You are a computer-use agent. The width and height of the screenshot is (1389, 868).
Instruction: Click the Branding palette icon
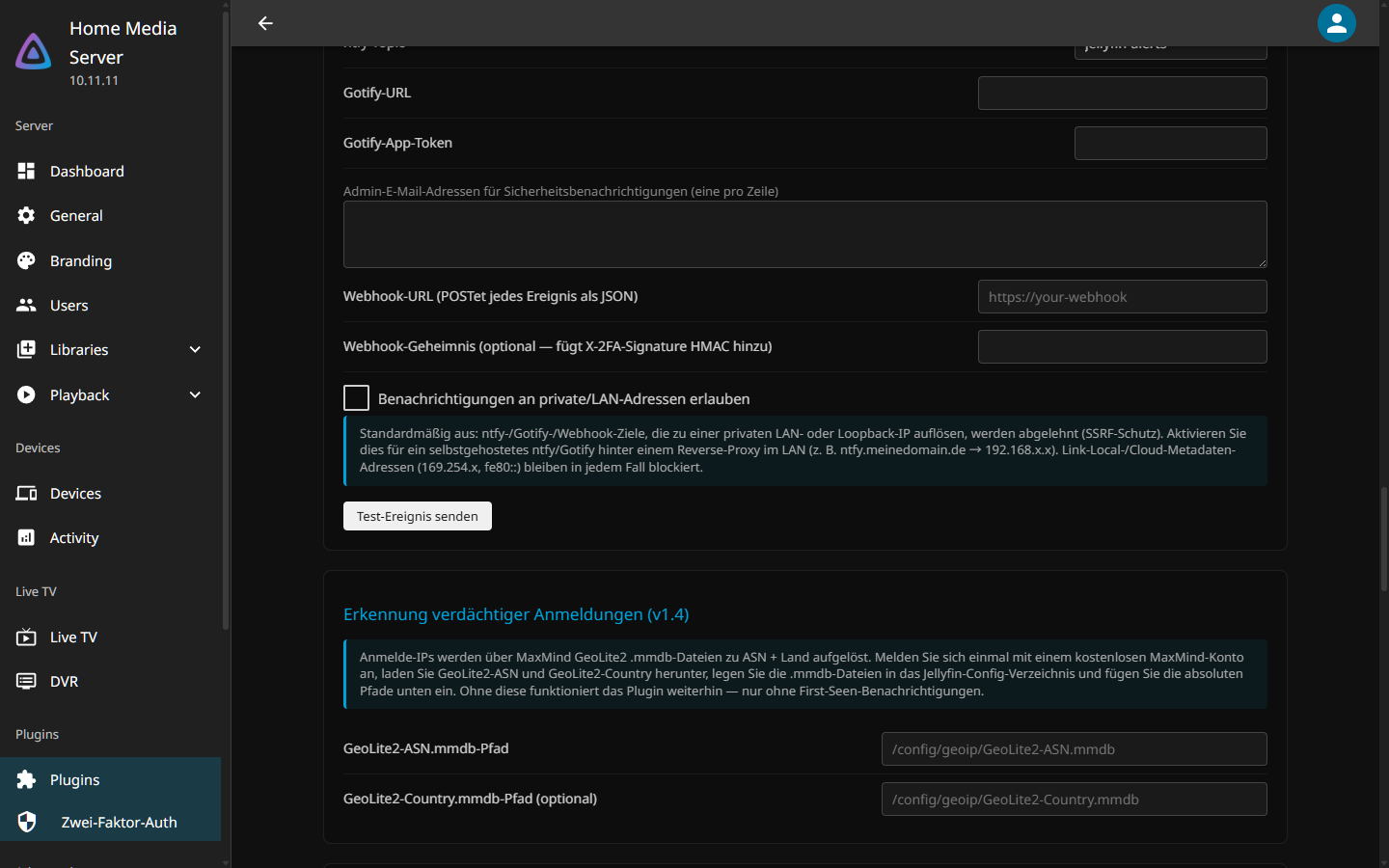pyautogui.click(x=26, y=260)
